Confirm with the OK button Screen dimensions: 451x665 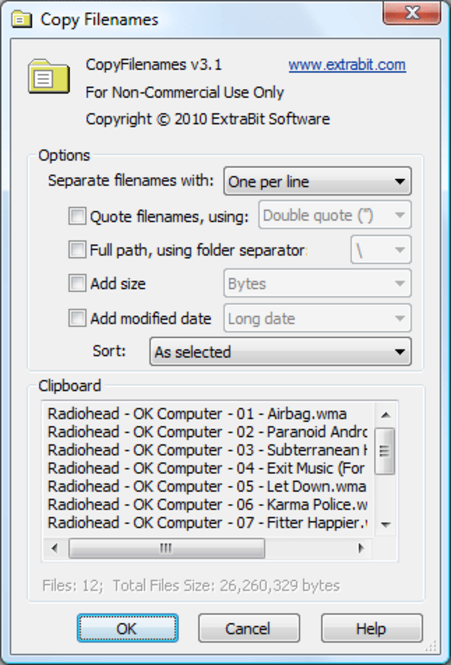(127, 628)
